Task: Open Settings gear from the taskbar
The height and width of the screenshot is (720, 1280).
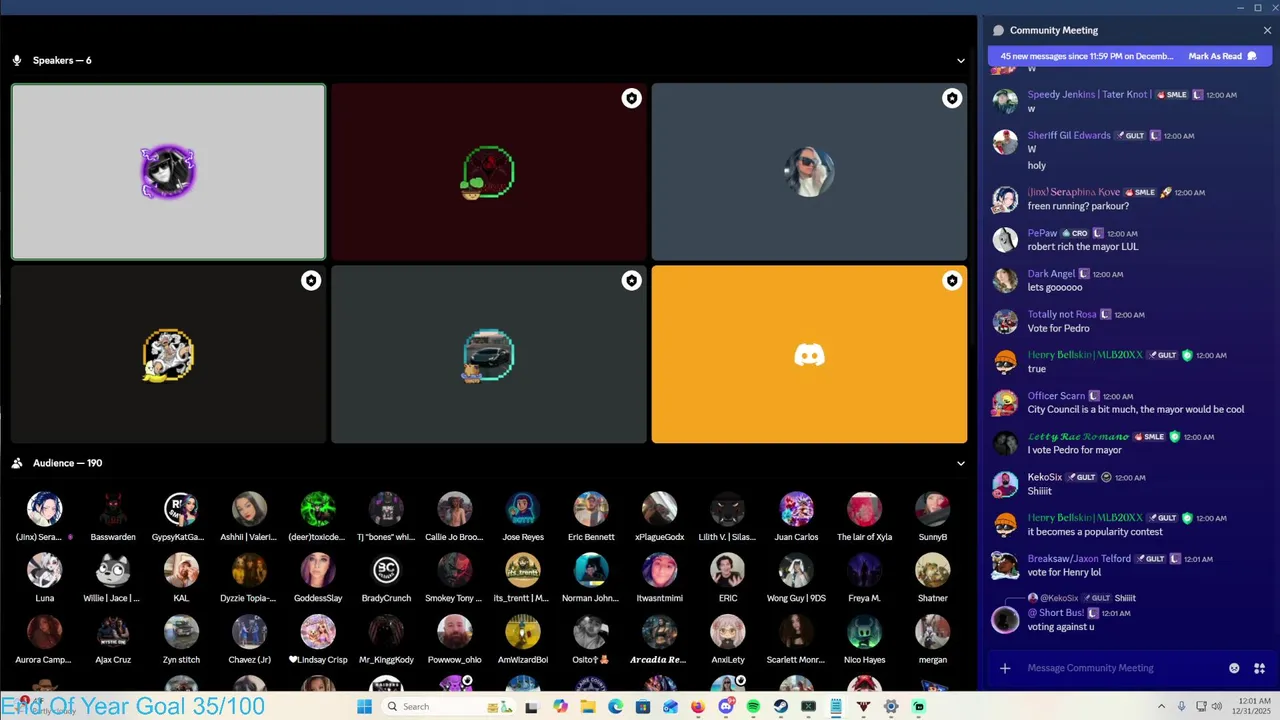Action: [x=891, y=707]
